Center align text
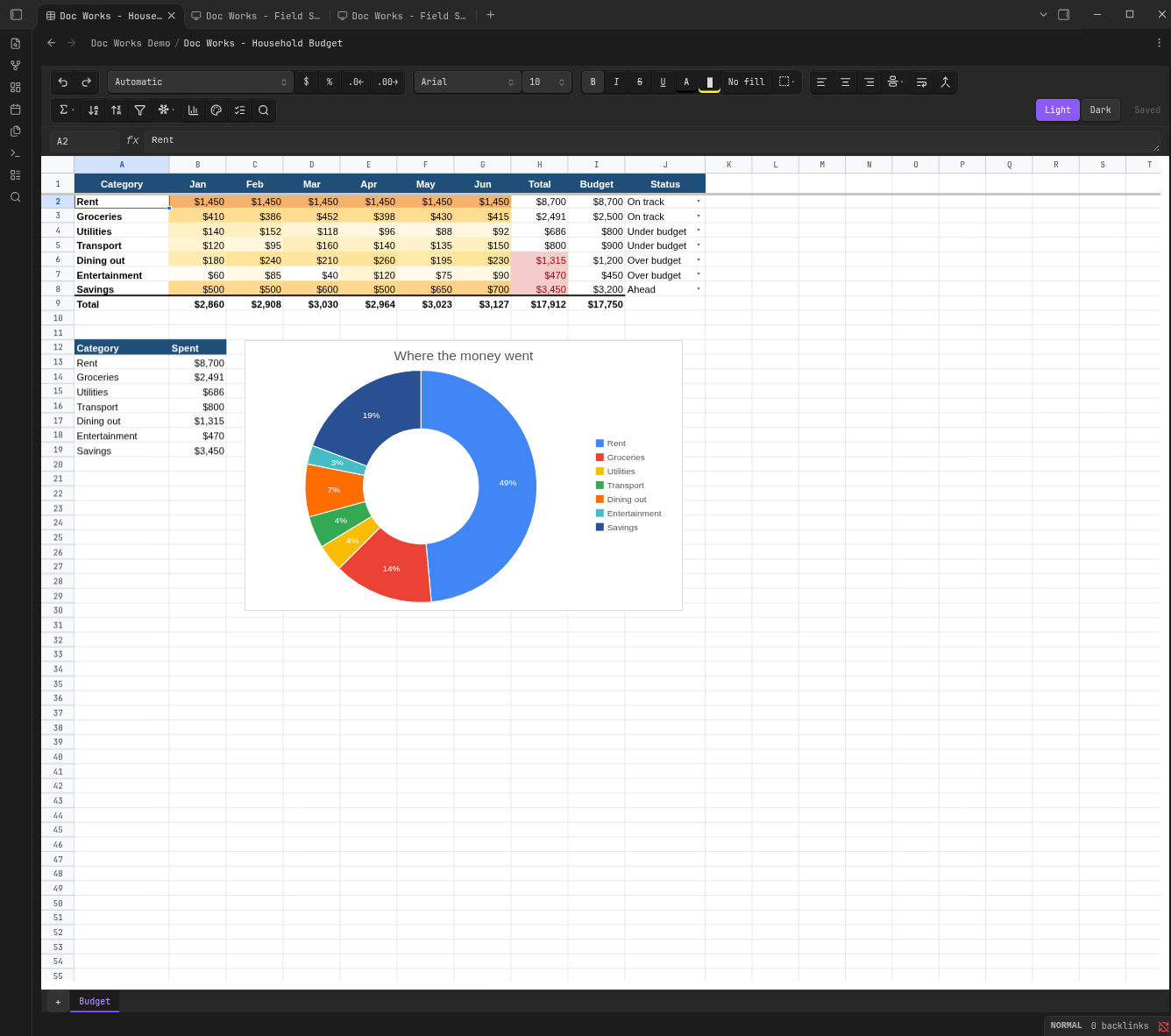The height and width of the screenshot is (1036, 1171). point(846,82)
